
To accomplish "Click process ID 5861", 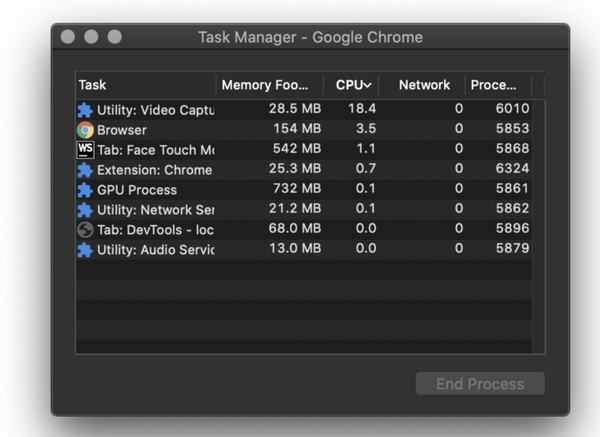I will pyautogui.click(x=512, y=188).
